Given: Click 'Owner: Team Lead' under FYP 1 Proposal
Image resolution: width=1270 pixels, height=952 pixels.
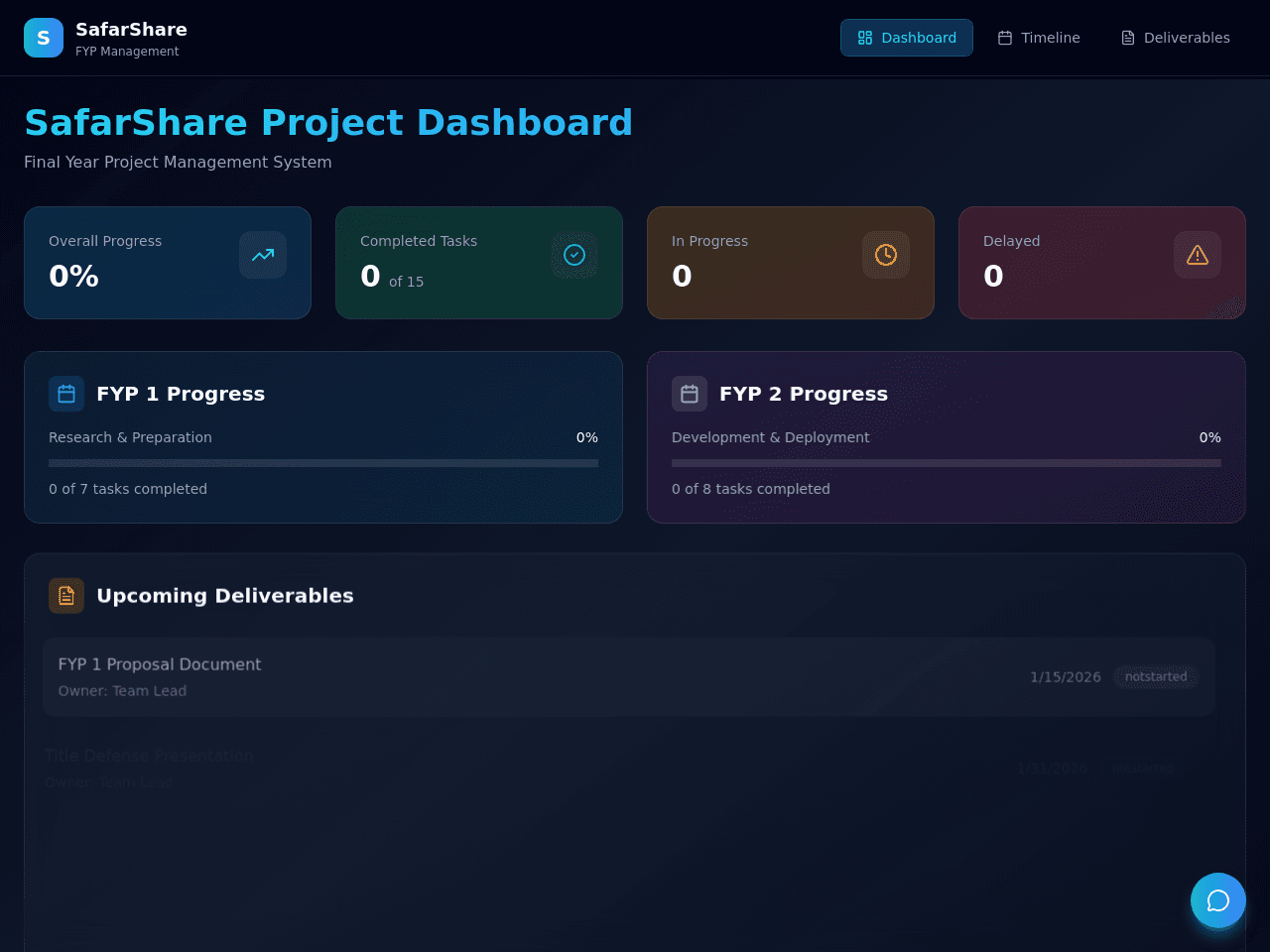Looking at the screenshot, I should pos(122,691).
